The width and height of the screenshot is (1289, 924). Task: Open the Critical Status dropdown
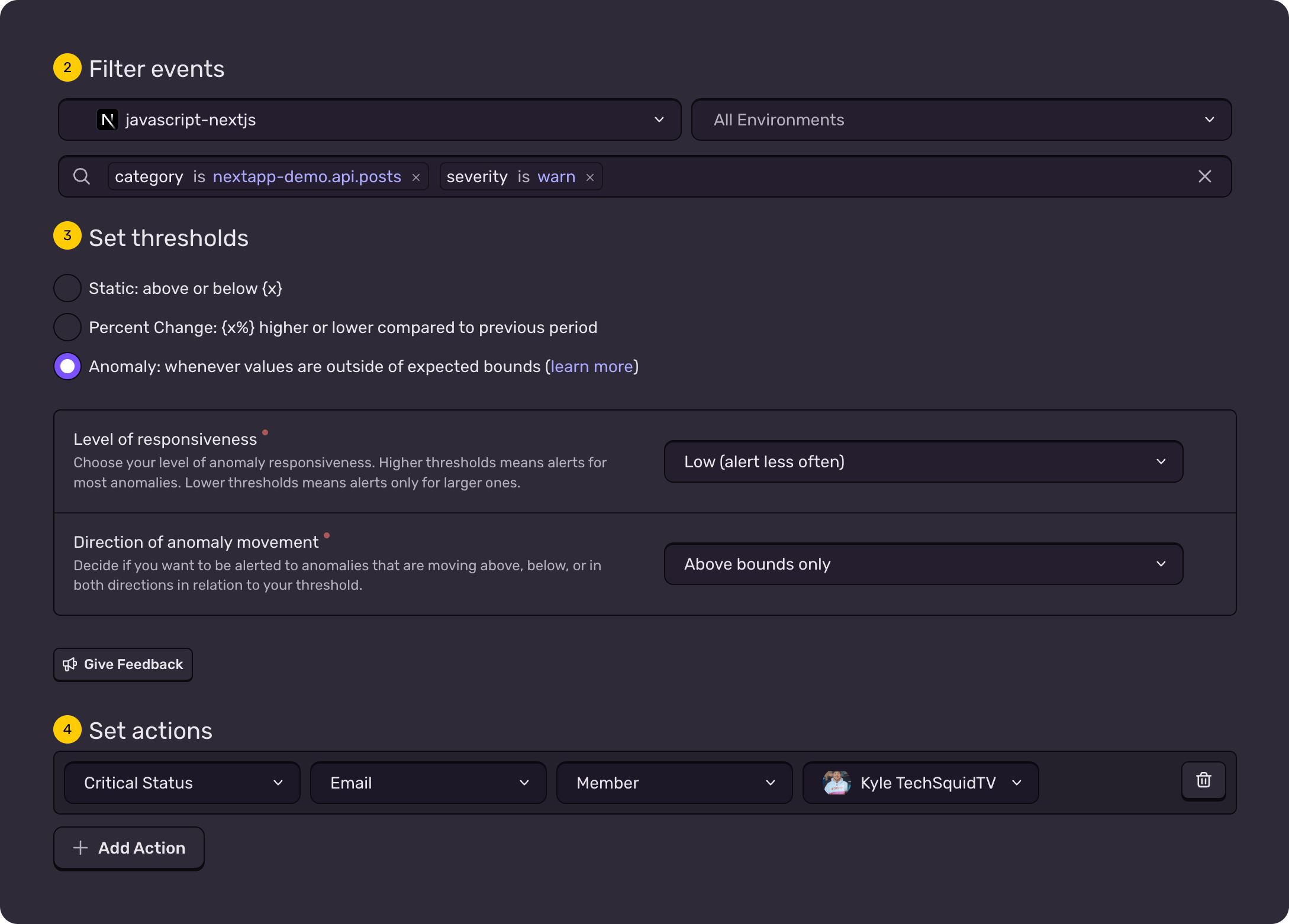coord(182,782)
